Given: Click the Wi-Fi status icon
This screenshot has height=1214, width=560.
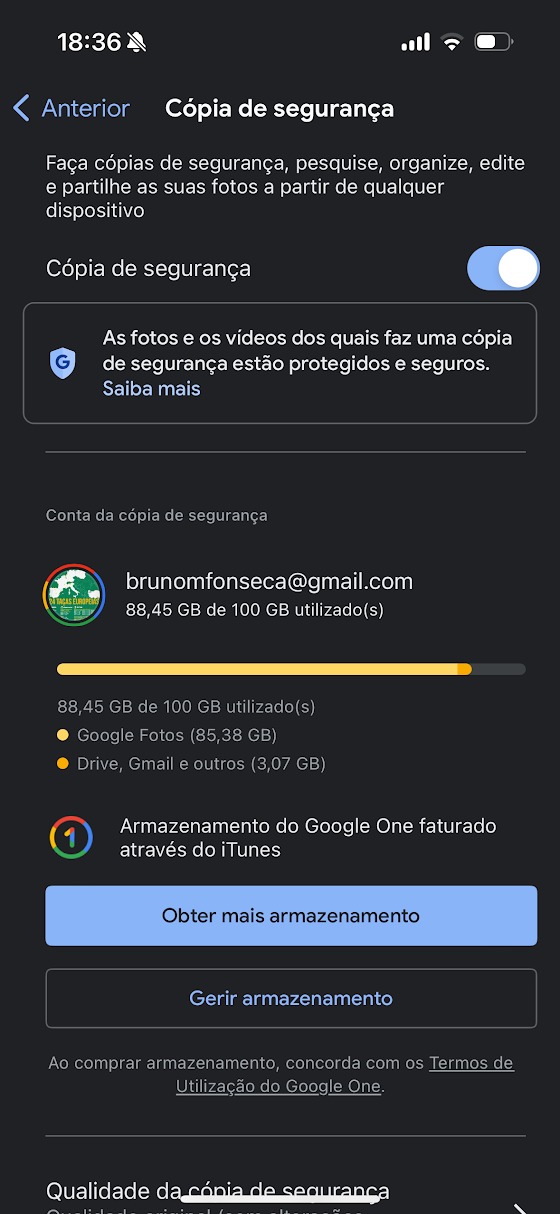Looking at the screenshot, I should click(452, 42).
